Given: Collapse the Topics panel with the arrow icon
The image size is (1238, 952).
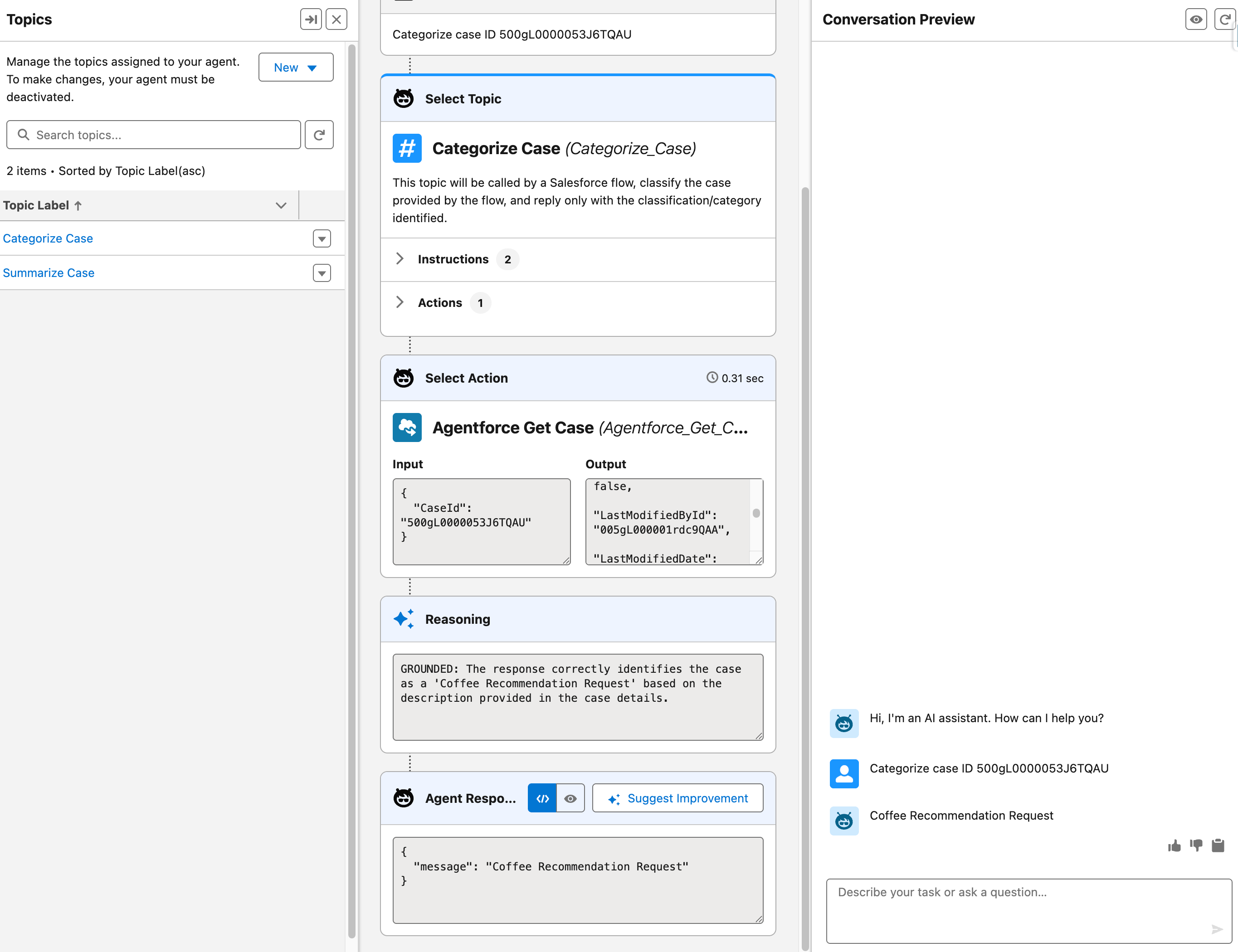Looking at the screenshot, I should pyautogui.click(x=311, y=19).
